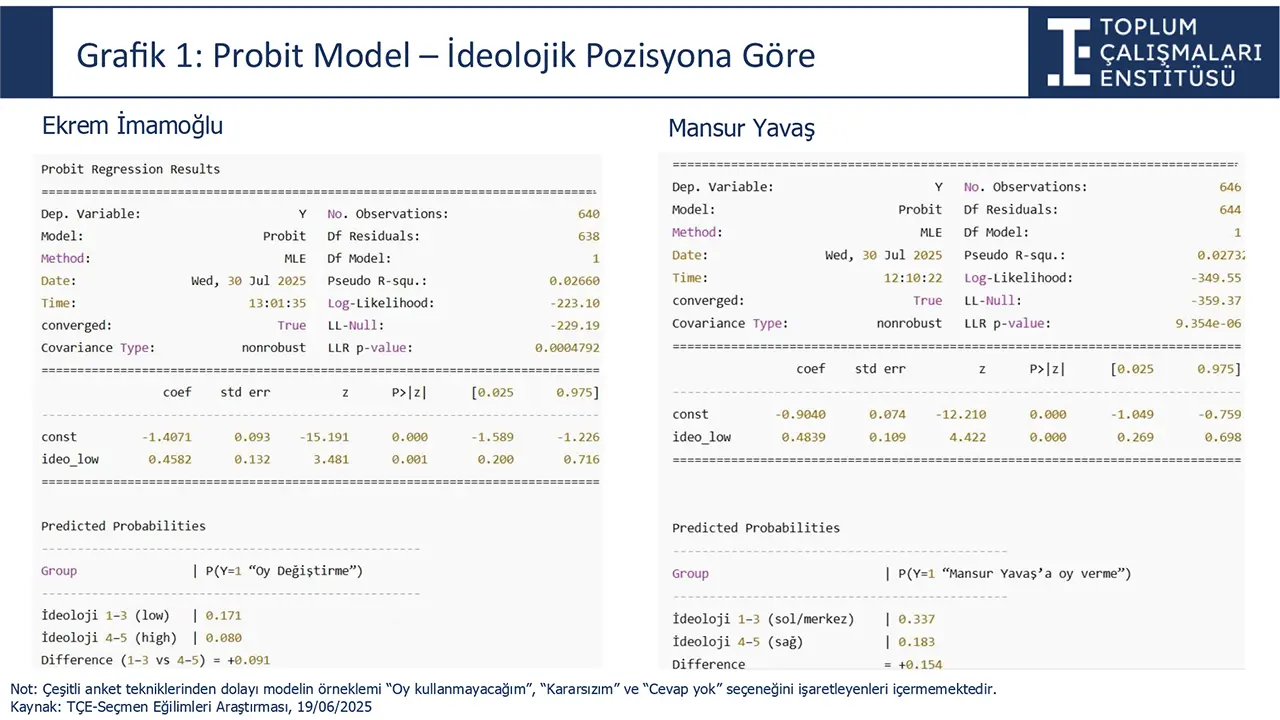This screenshot has width=1280, height=720.
Task: Click observations value 640 in İmamoğlu table
Action: point(588,214)
